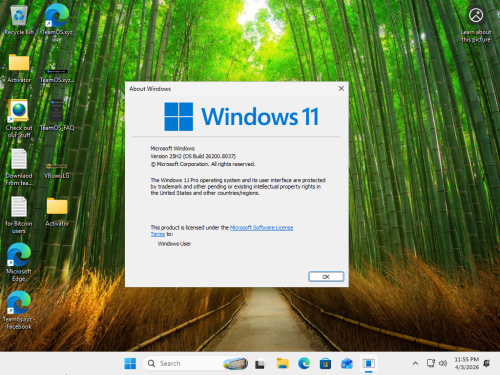This screenshot has width=500, height=375.
Task: Open the clock and date flyout
Action: (467, 363)
